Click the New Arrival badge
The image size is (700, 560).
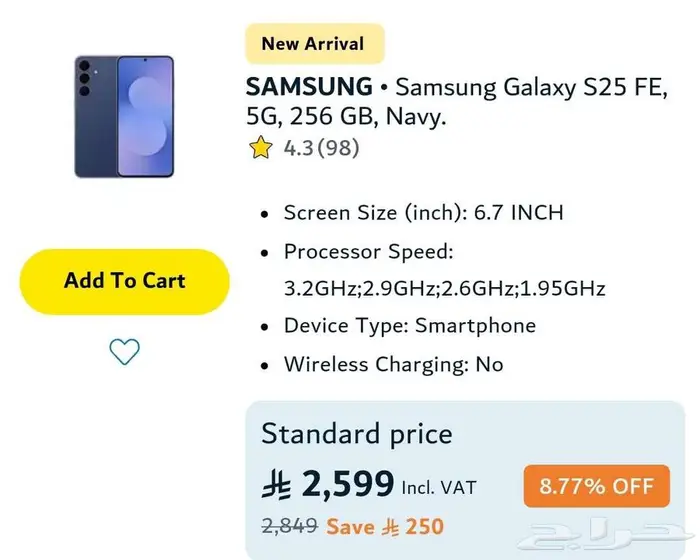click(314, 44)
